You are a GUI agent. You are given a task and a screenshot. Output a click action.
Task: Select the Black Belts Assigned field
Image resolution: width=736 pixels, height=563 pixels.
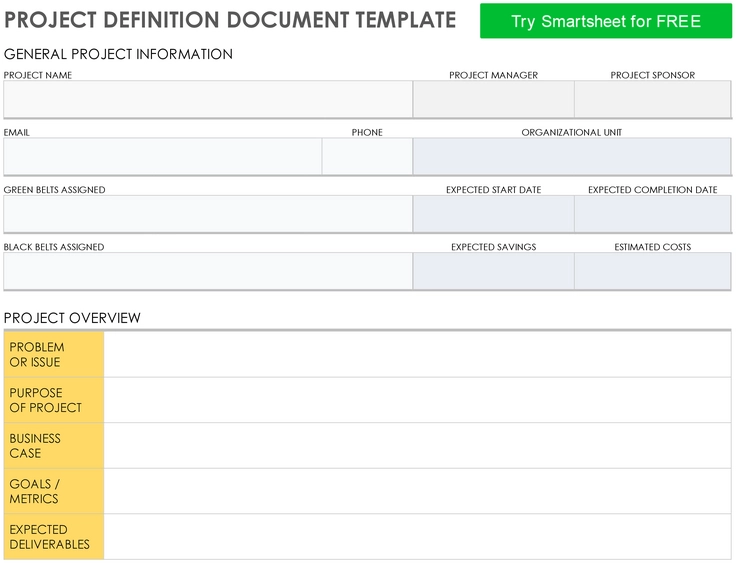pos(208,271)
